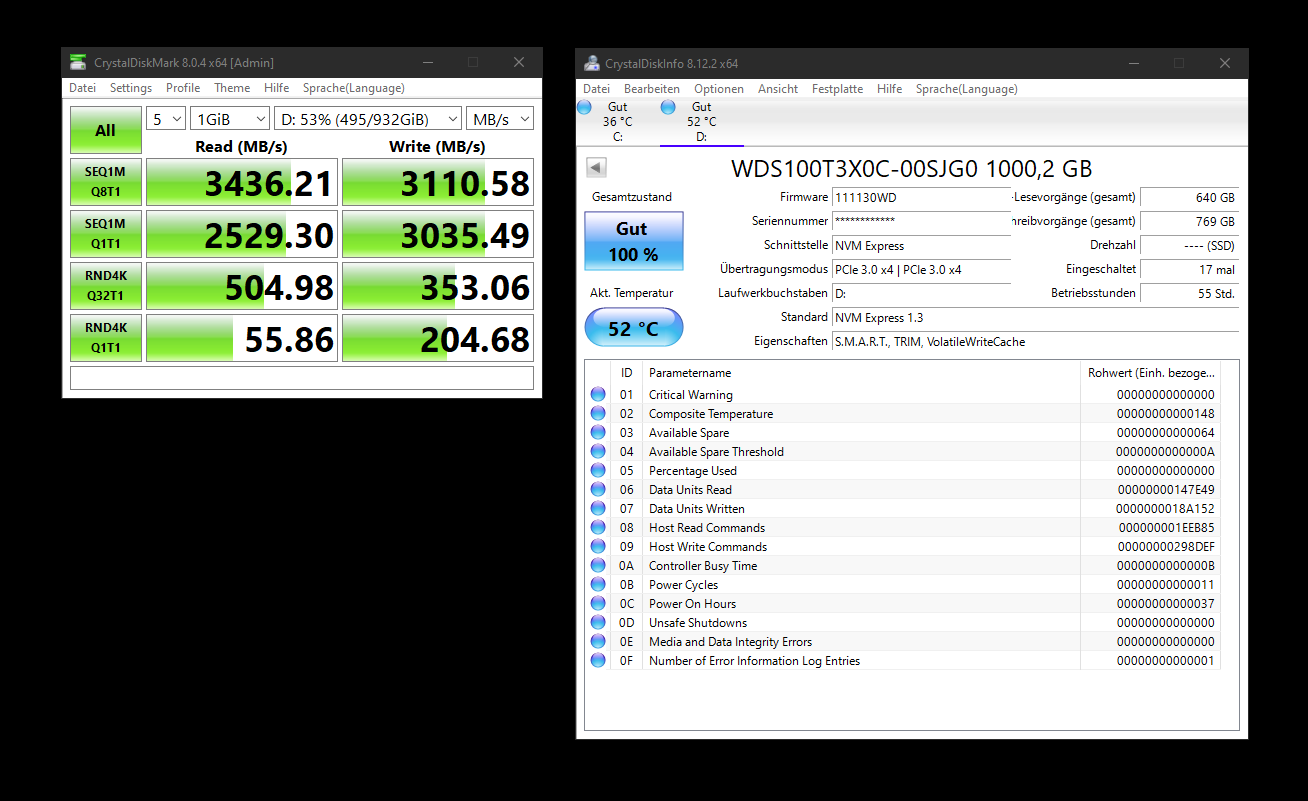Click status orb for Percentage Used

598,470
